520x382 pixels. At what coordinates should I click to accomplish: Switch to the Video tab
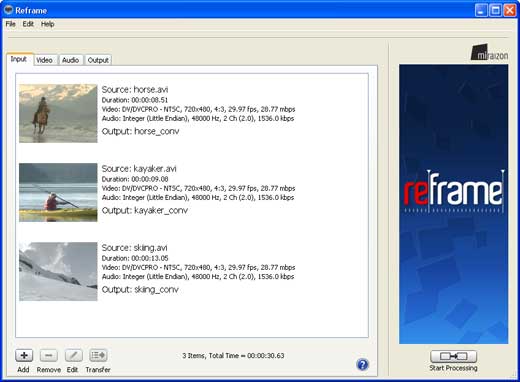[45, 60]
